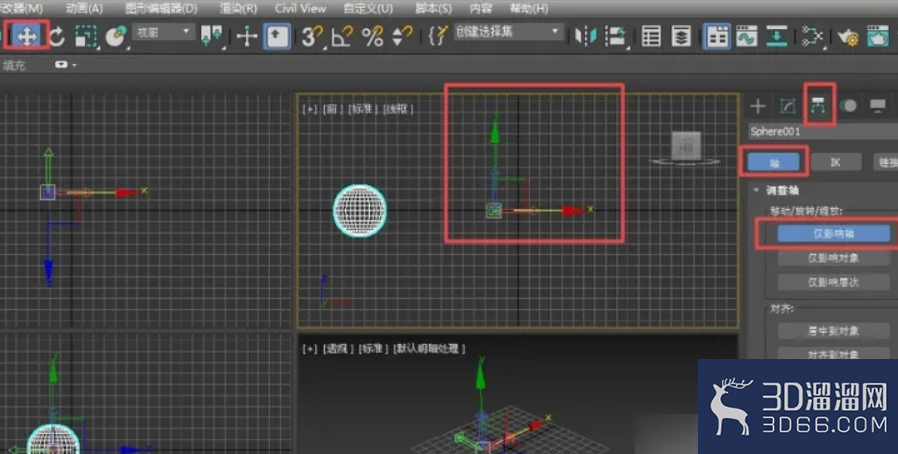Open the Material Editor node icon

812,37
